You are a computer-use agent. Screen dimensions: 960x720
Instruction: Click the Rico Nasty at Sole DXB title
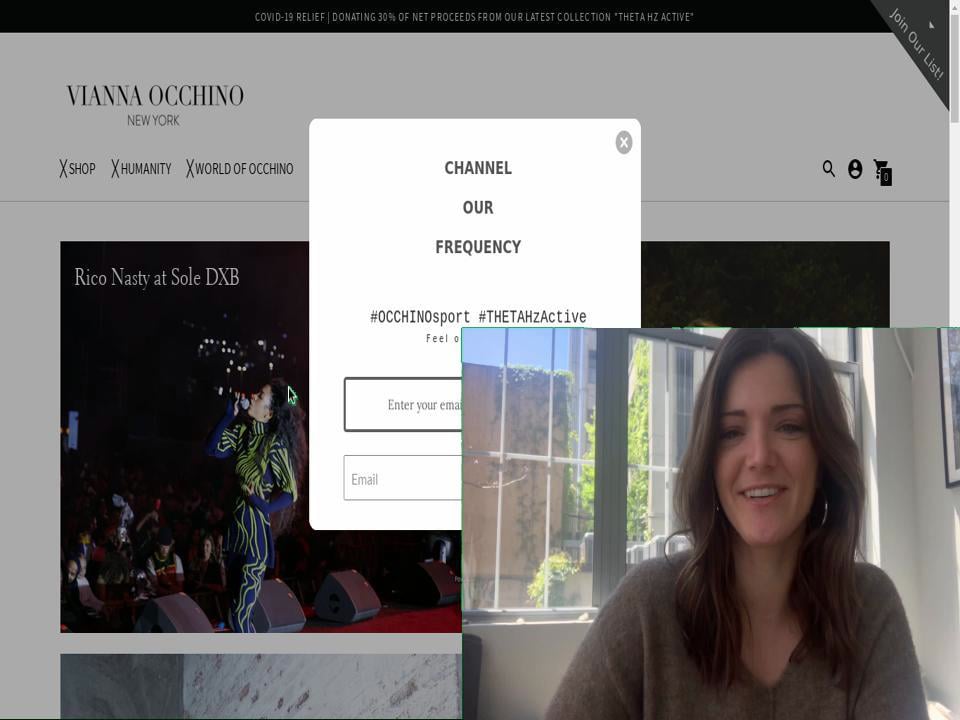157,277
